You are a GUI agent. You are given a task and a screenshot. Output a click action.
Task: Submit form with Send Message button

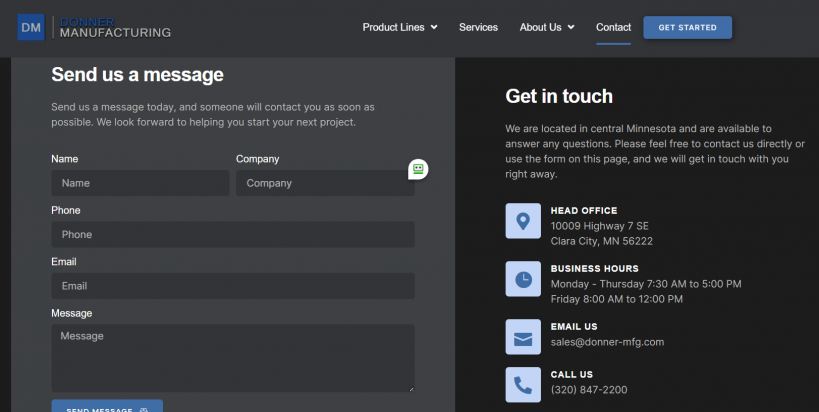click(x=107, y=407)
